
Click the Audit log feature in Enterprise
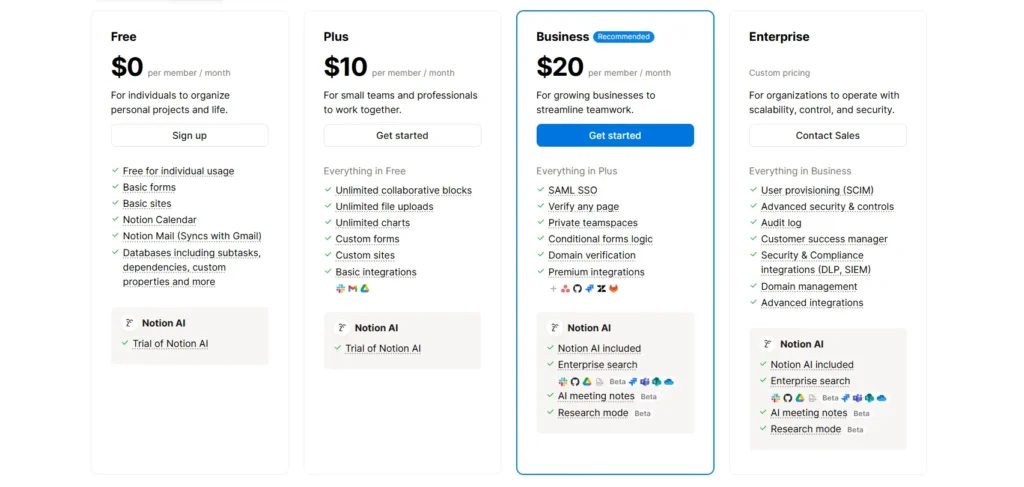click(x=781, y=223)
